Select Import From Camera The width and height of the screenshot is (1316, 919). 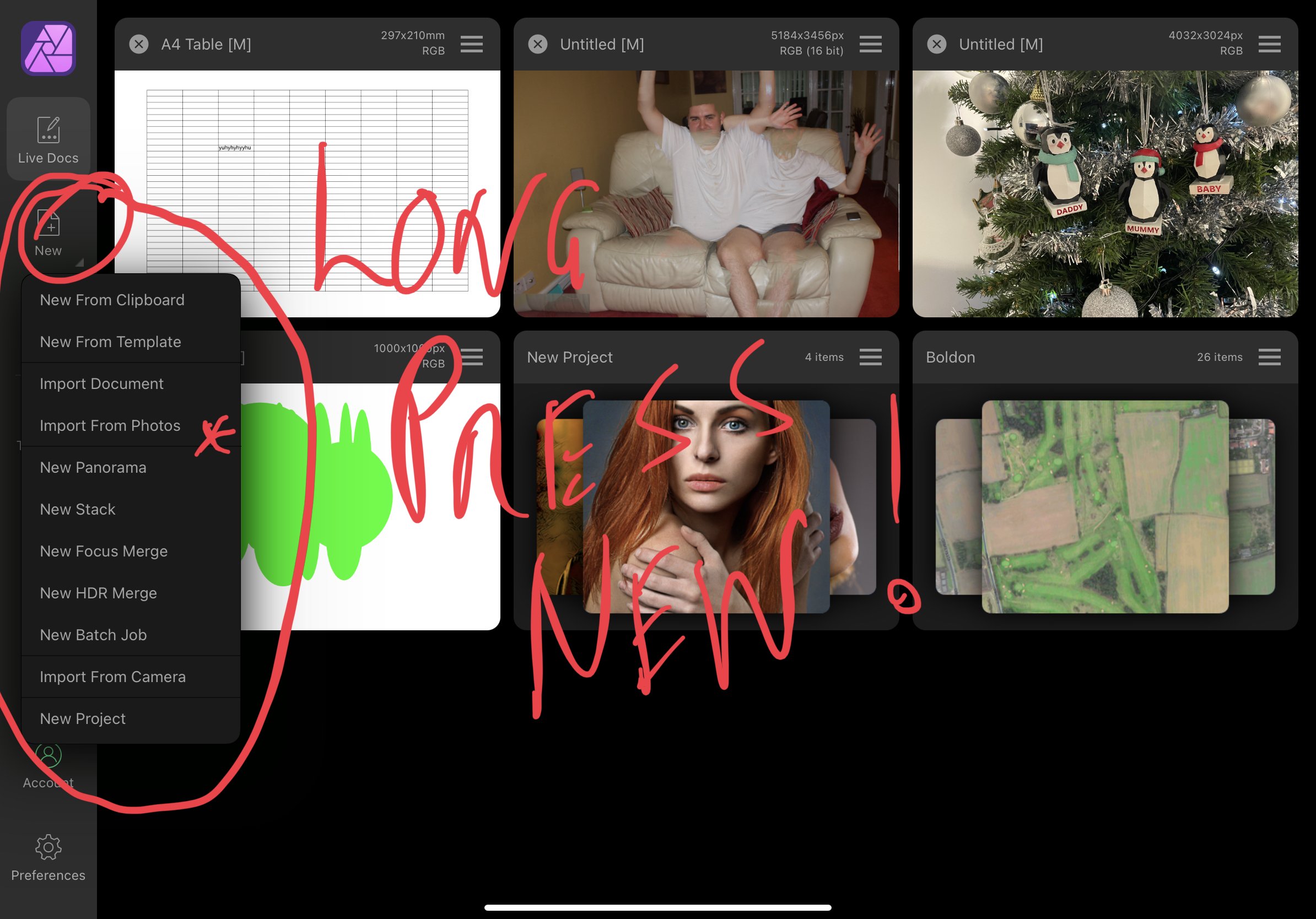click(131, 676)
